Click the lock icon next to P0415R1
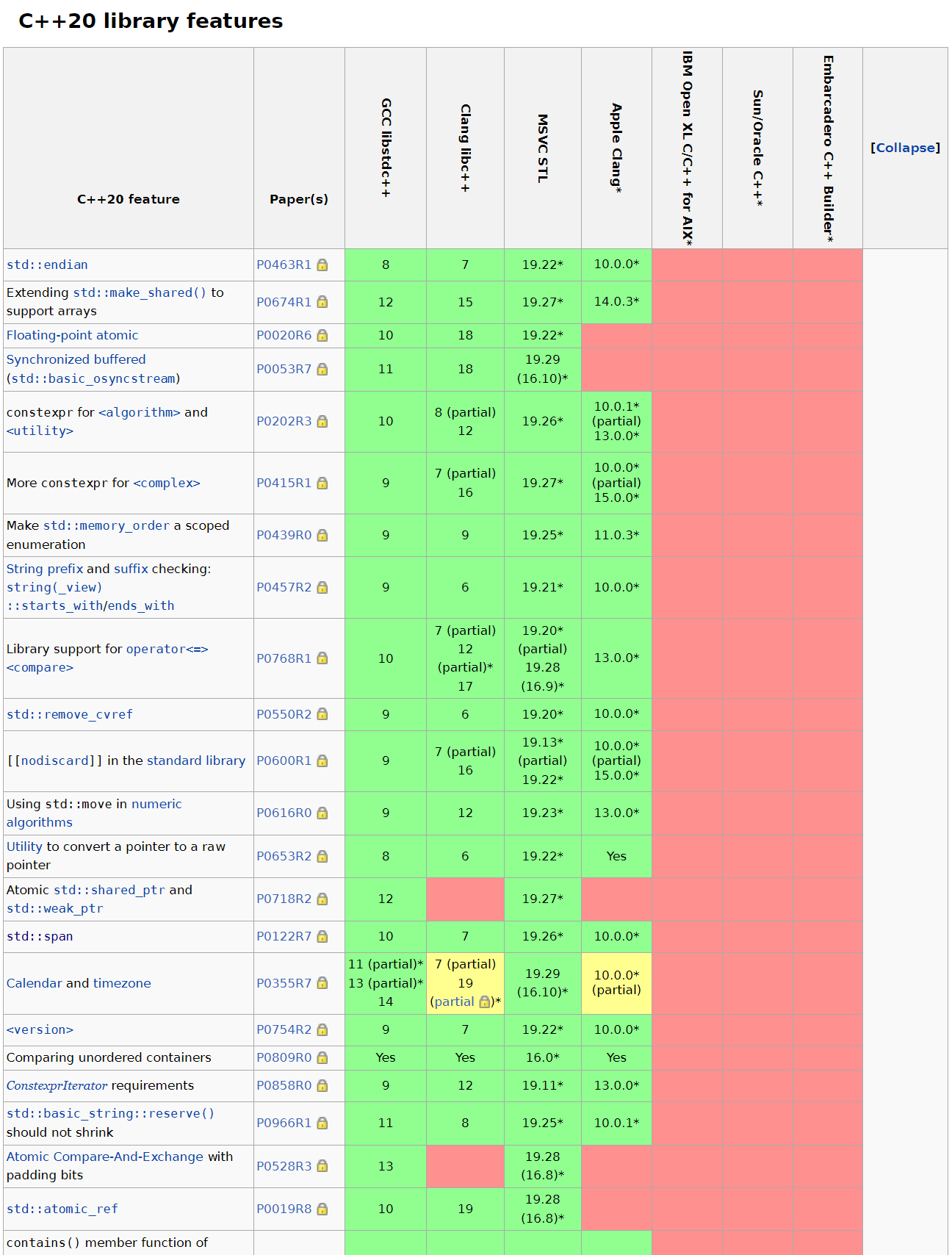The height and width of the screenshot is (1255, 952). [322, 483]
